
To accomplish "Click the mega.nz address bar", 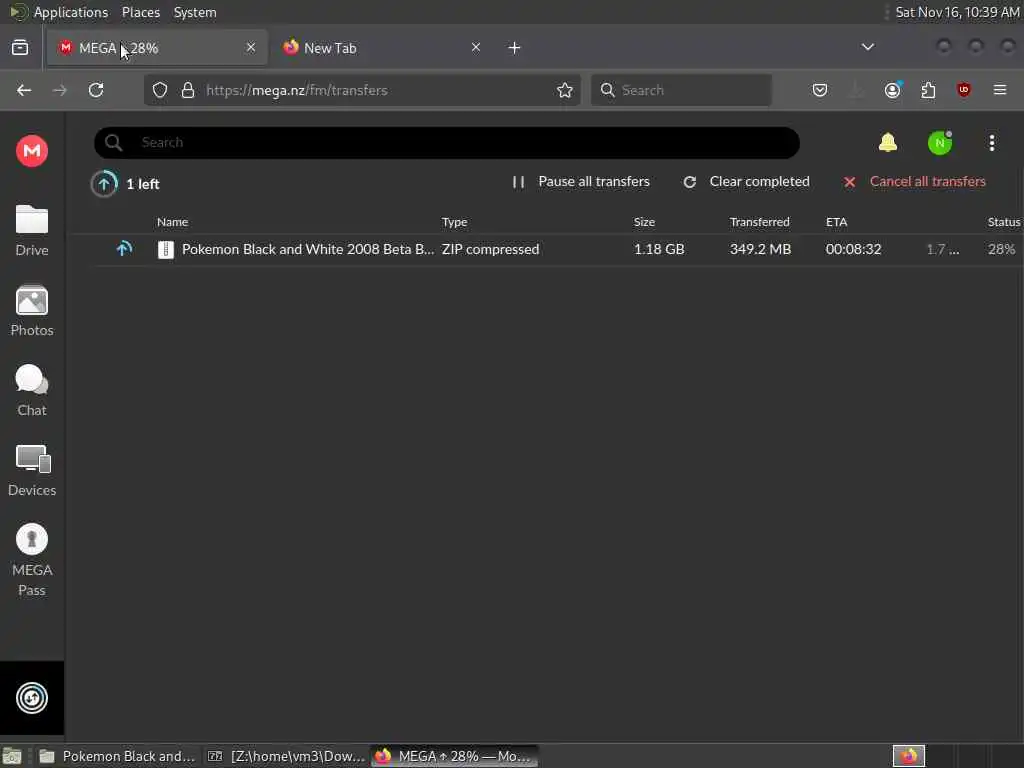I will (x=362, y=90).
